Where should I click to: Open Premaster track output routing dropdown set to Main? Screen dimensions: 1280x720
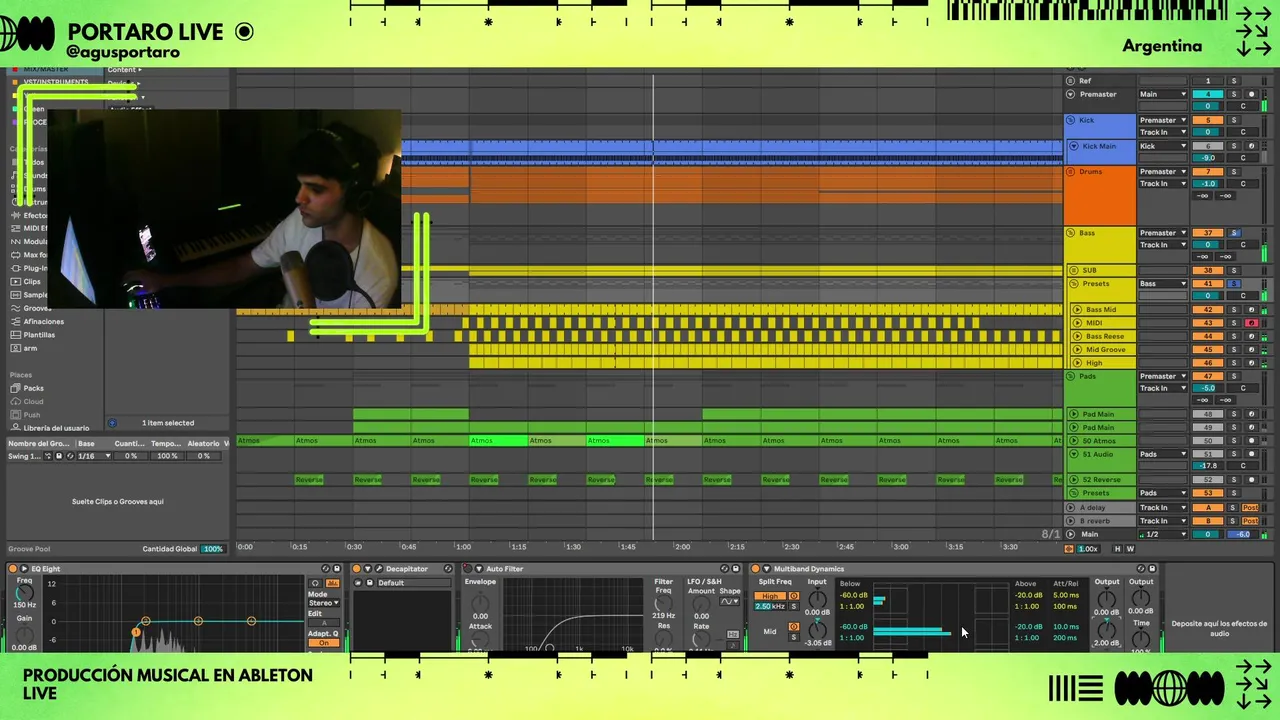[x=1163, y=94]
